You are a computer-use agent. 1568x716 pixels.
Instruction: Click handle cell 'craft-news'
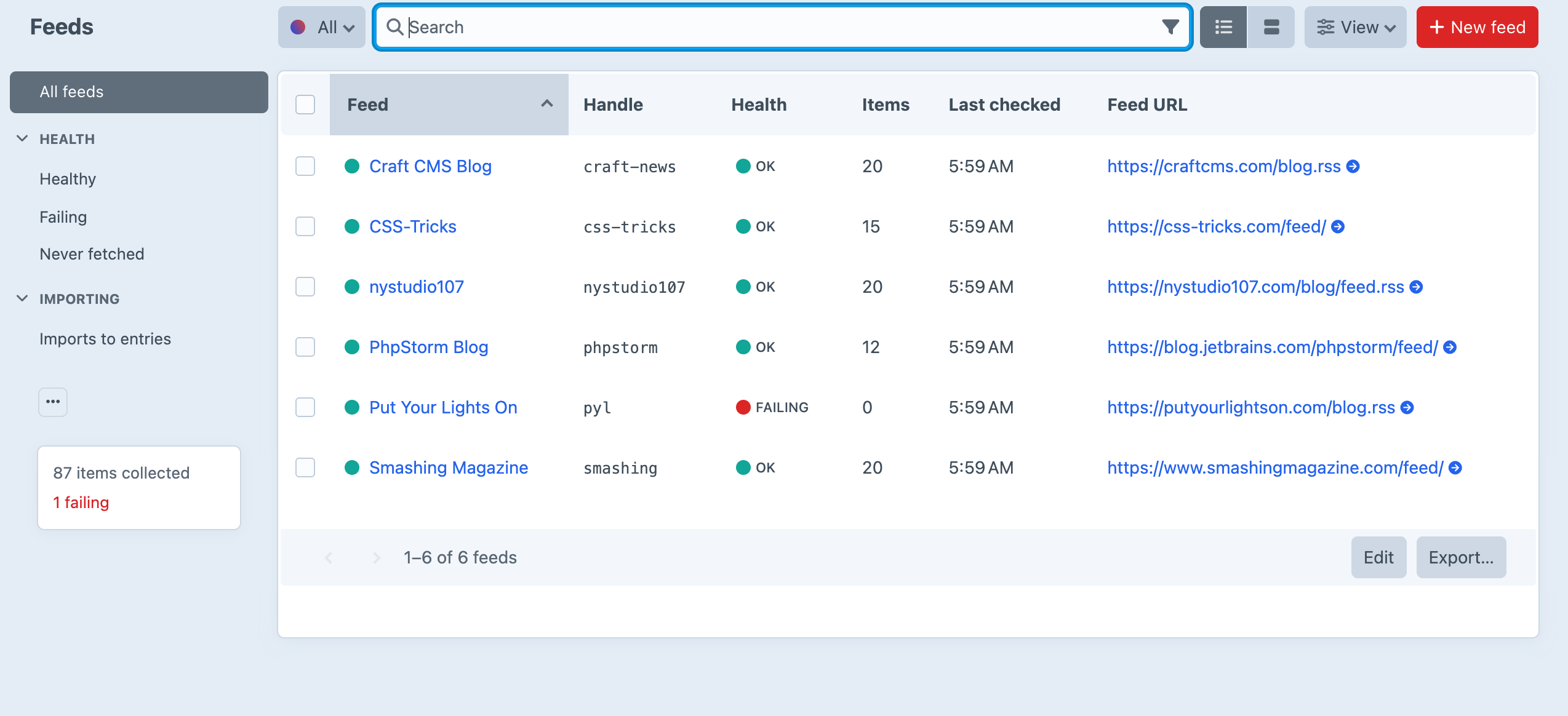click(629, 167)
